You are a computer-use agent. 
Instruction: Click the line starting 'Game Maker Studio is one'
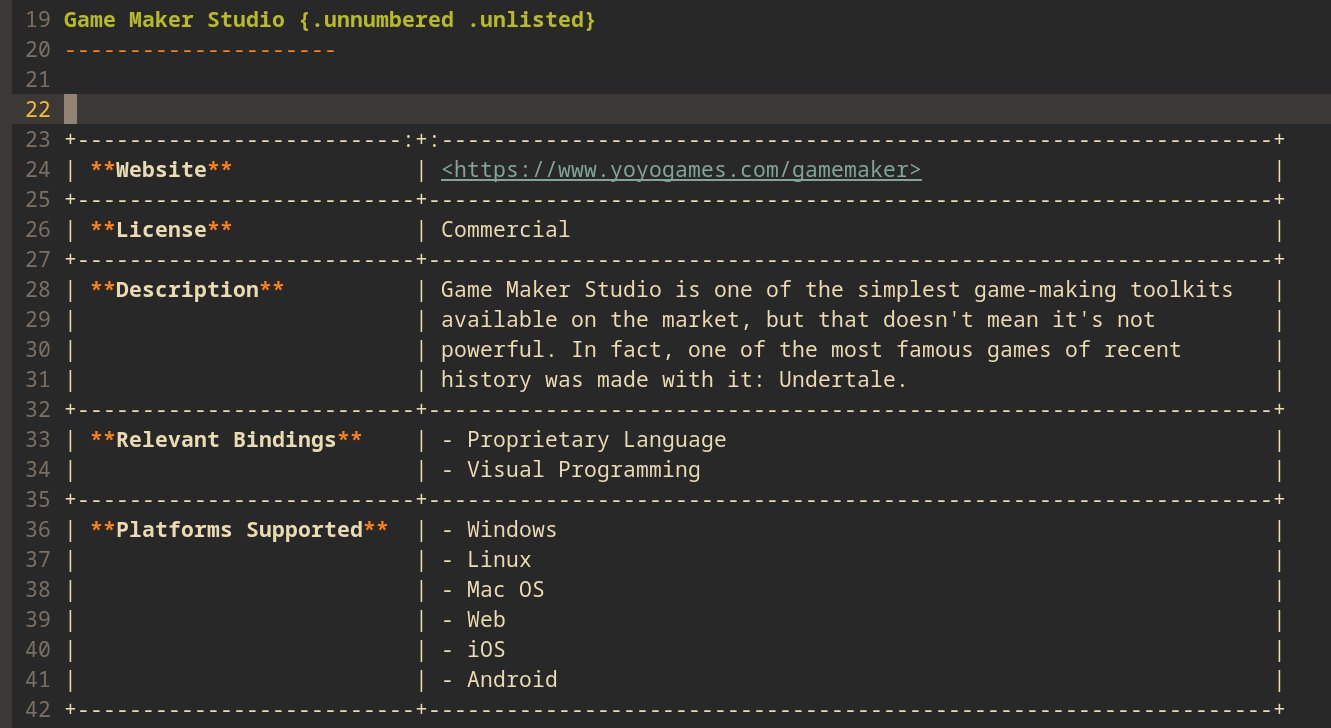click(x=837, y=290)
